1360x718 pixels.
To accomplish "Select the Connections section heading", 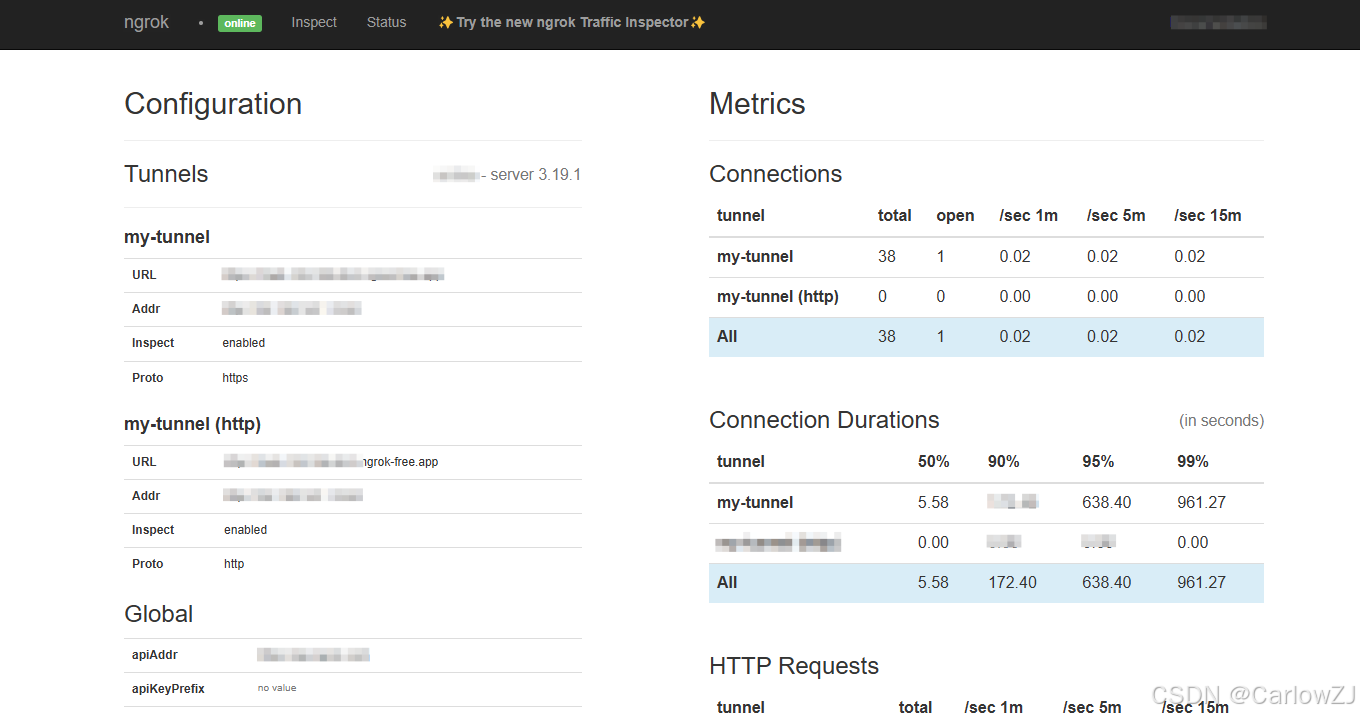I will pyautogui.click(x=776, y=174).
